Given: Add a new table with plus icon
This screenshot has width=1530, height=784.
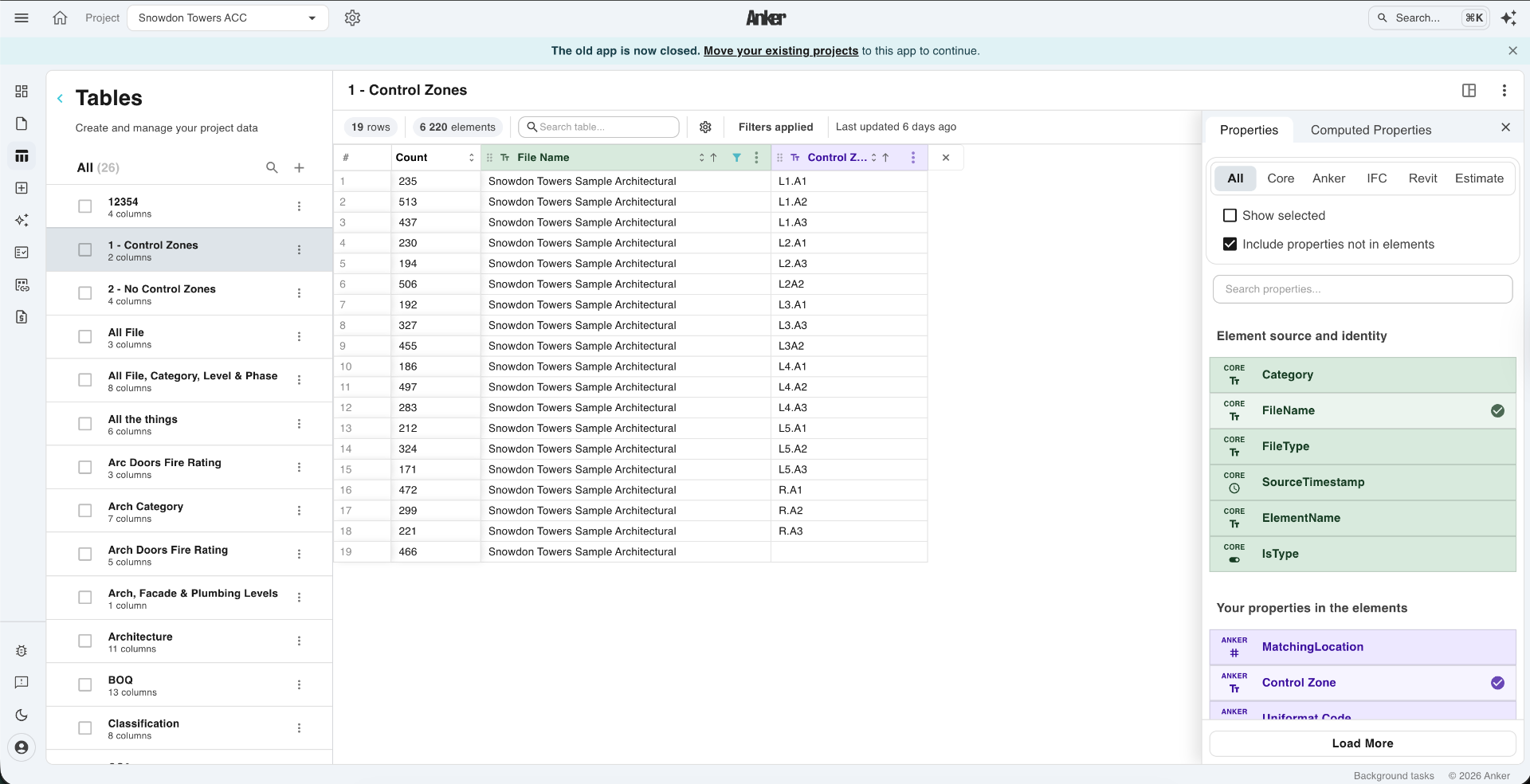Looking at the screenshot, I should (299, 167).
